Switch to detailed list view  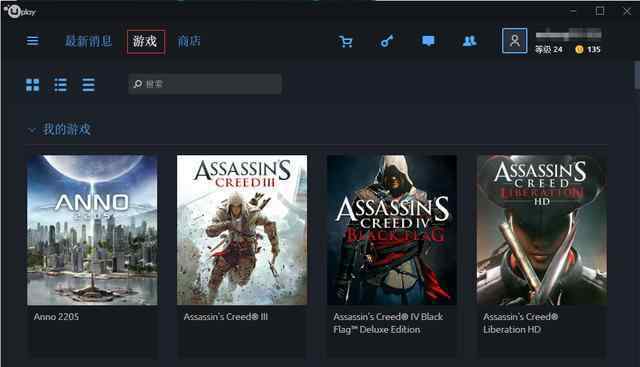60,85
